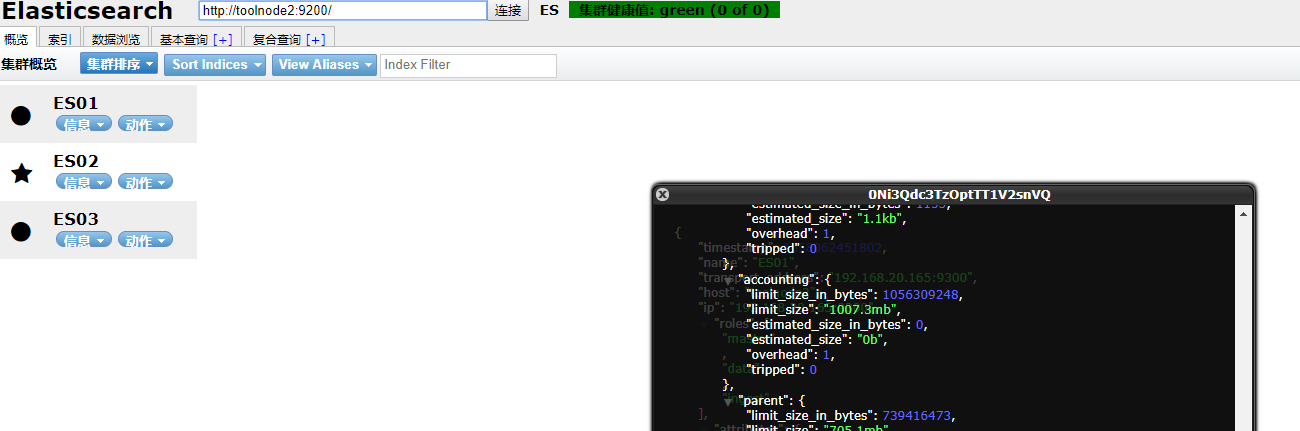Viewport: 1300px width, 431px height.
Task: Focus the Index Filter input field
Action: coord(468,64)
